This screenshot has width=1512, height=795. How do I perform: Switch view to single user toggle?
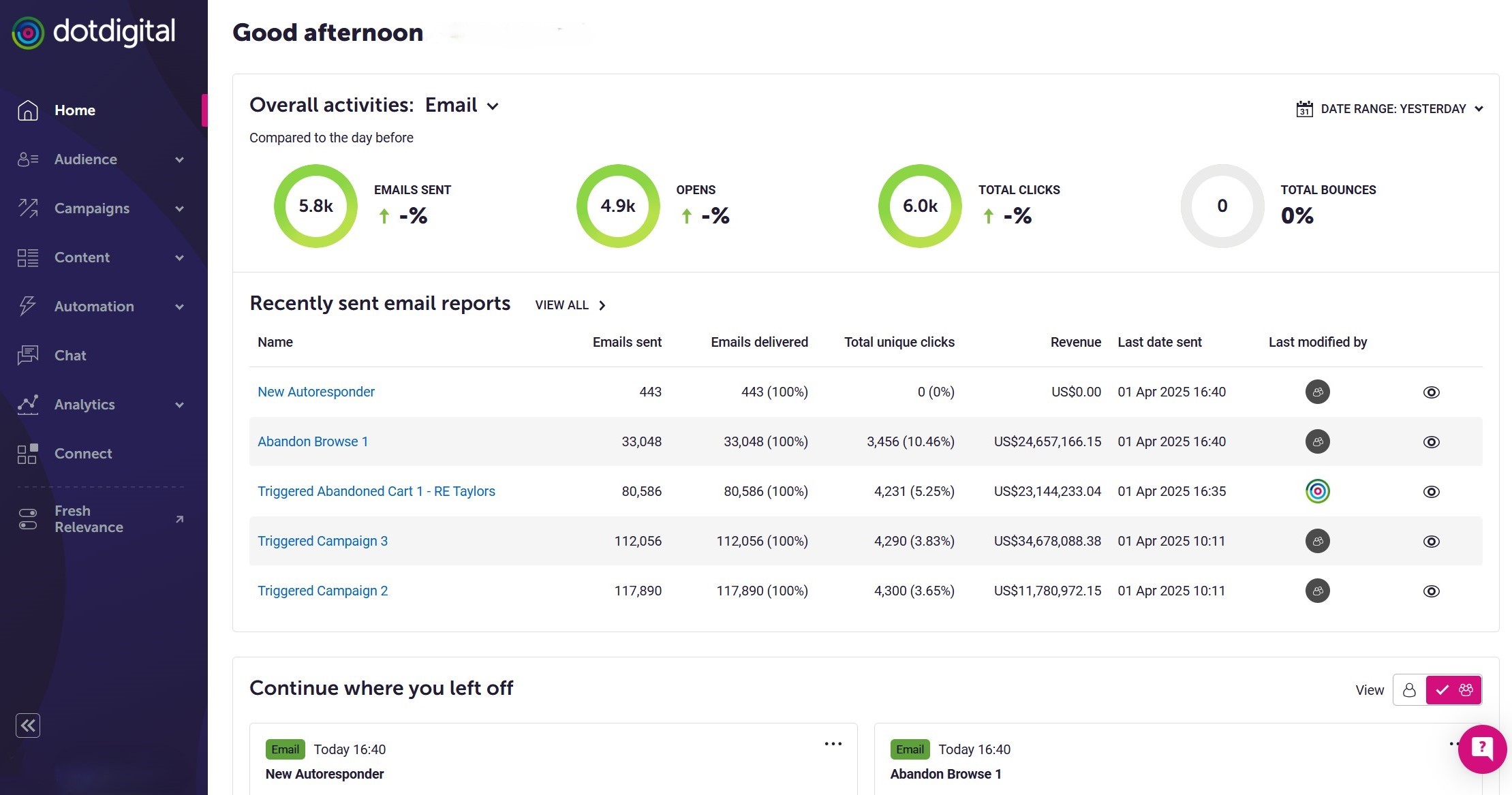click(1409, 690)
